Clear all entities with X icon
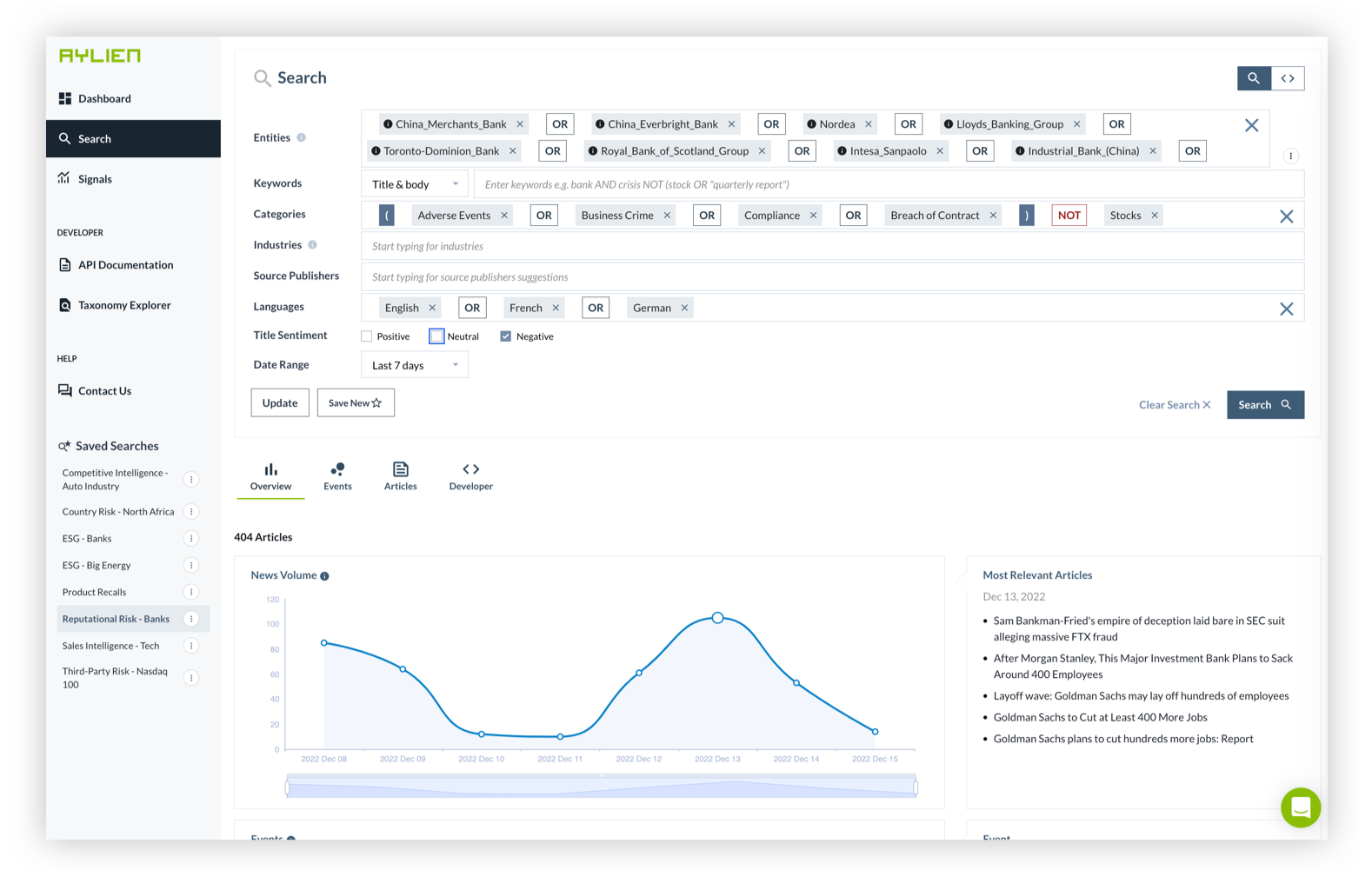1372x890 pixels. [x=1252, y=125]
